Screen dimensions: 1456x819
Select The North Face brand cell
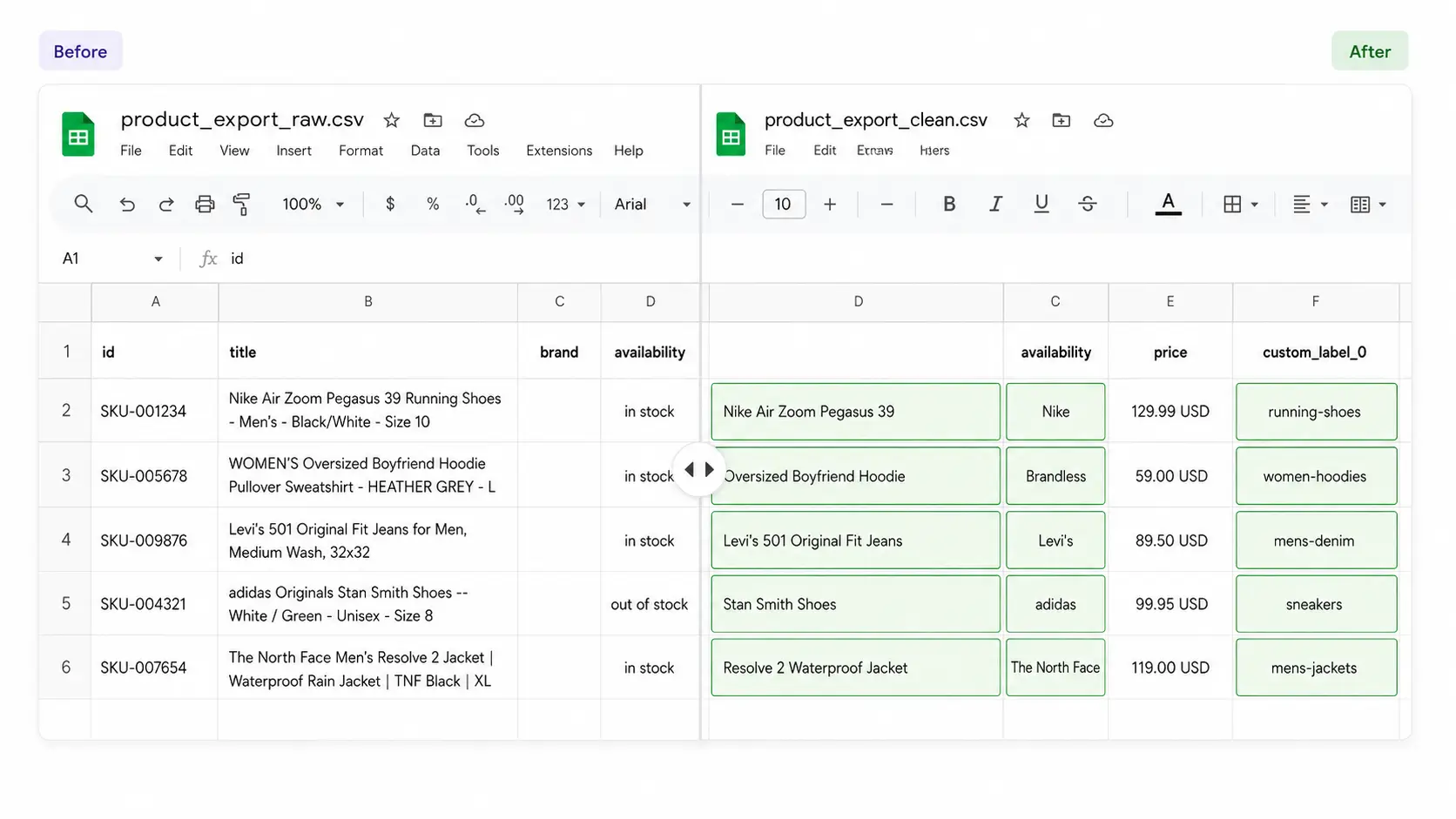pos(1055,668)
